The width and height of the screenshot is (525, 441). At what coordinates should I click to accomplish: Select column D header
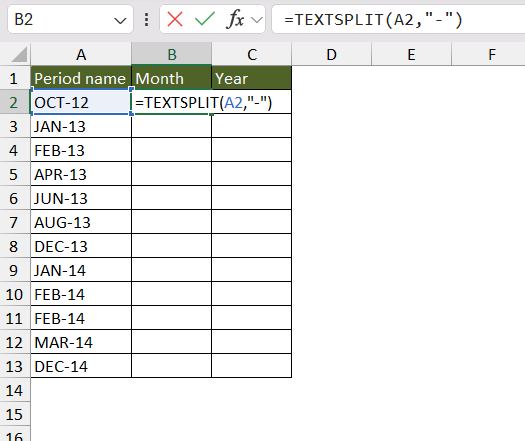tap(331, 54)
